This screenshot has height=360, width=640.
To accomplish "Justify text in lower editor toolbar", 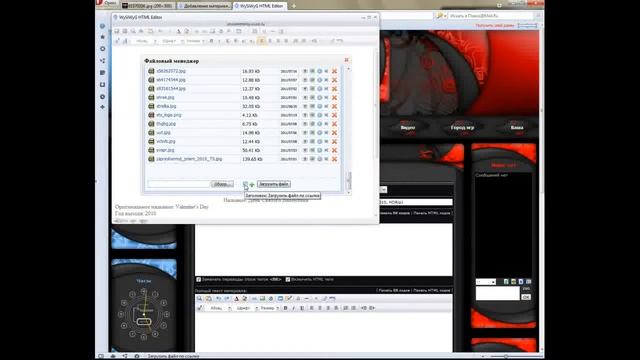I will 336,308.
